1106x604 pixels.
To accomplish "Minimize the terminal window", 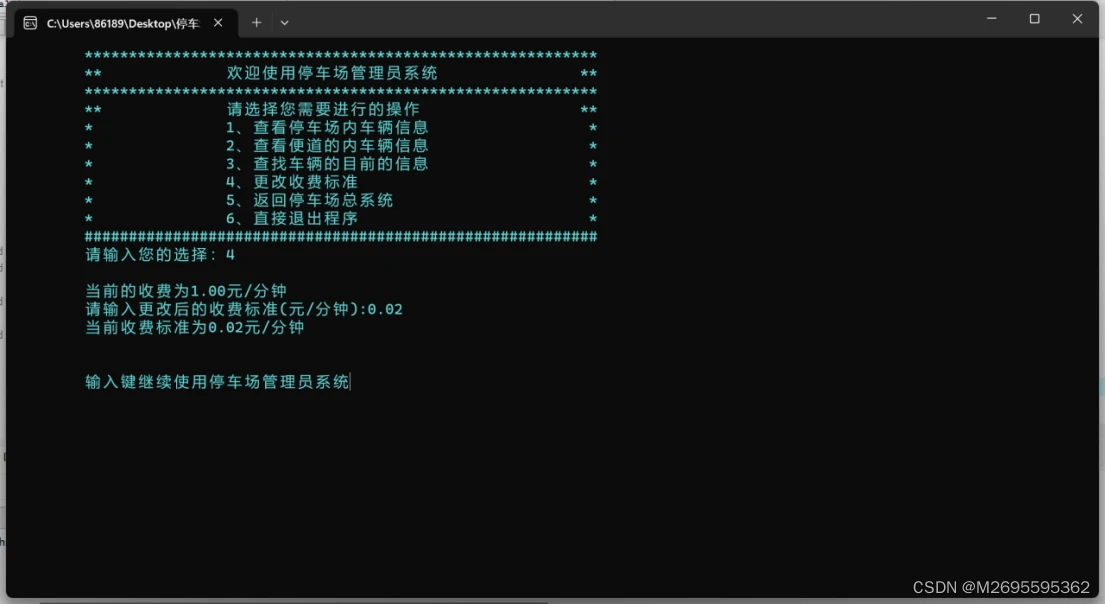I will (992, 19).
